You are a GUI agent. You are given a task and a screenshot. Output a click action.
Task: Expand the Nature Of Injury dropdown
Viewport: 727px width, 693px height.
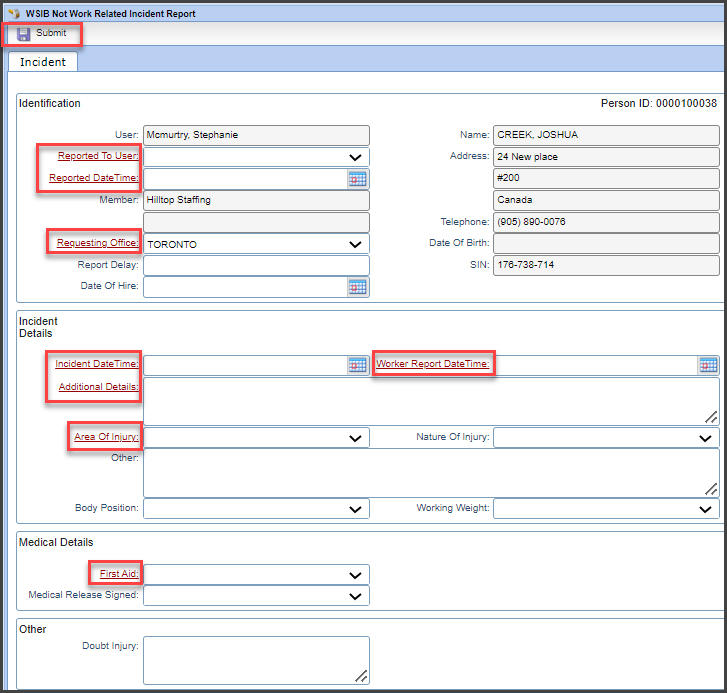coord(705,438)
